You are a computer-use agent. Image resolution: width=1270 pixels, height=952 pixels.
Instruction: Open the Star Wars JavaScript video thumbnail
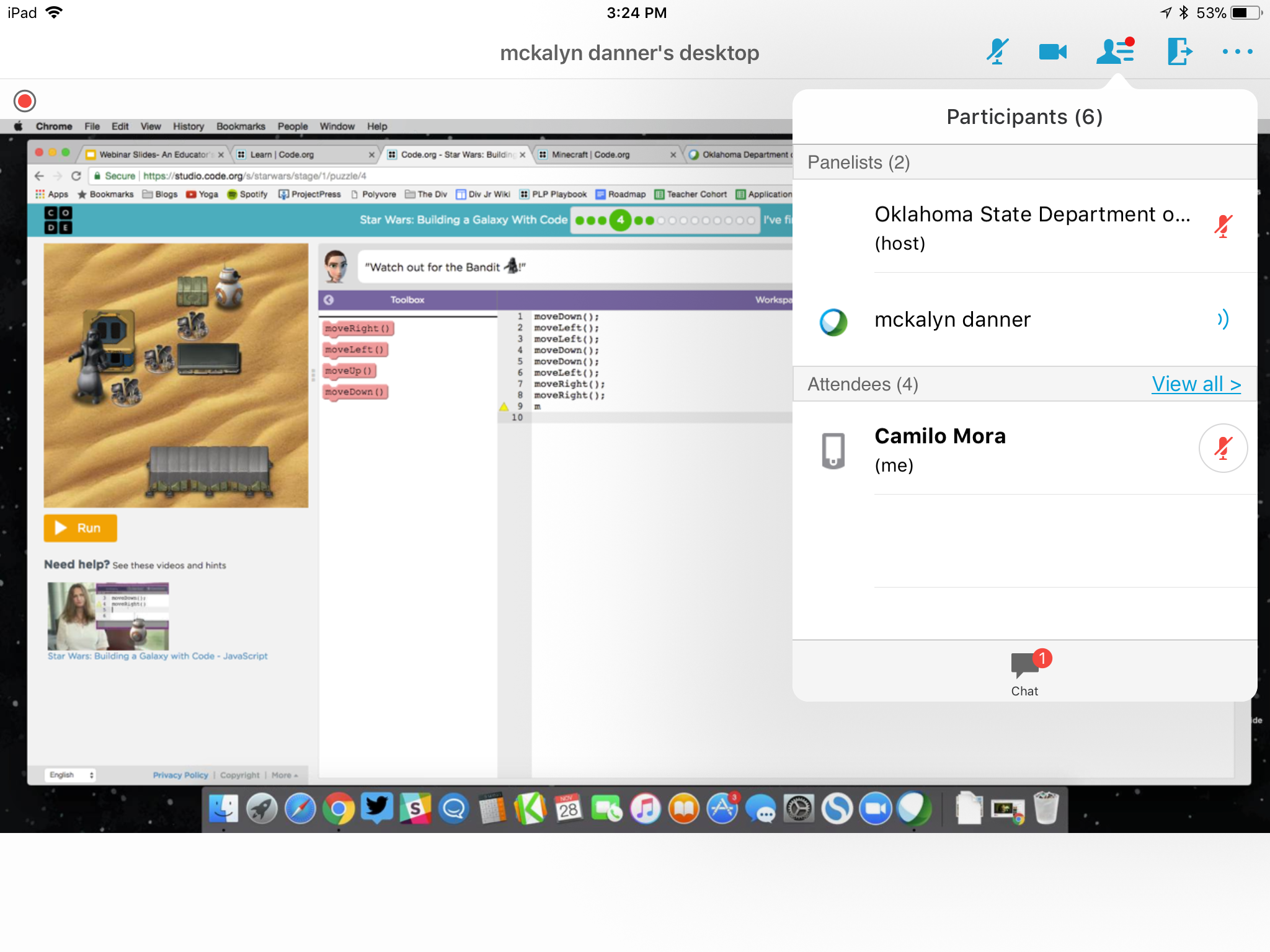[109, 616]
